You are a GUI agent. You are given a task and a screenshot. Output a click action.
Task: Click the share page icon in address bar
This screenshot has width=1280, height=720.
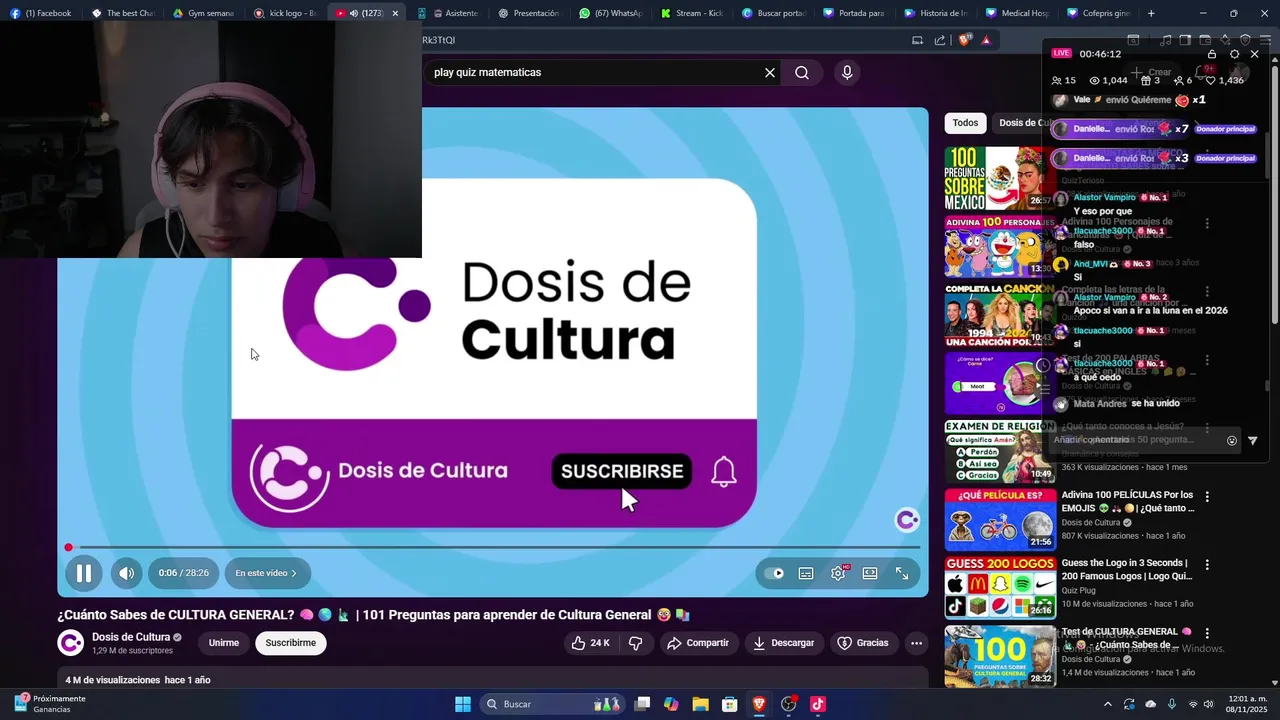click(940, 40)
